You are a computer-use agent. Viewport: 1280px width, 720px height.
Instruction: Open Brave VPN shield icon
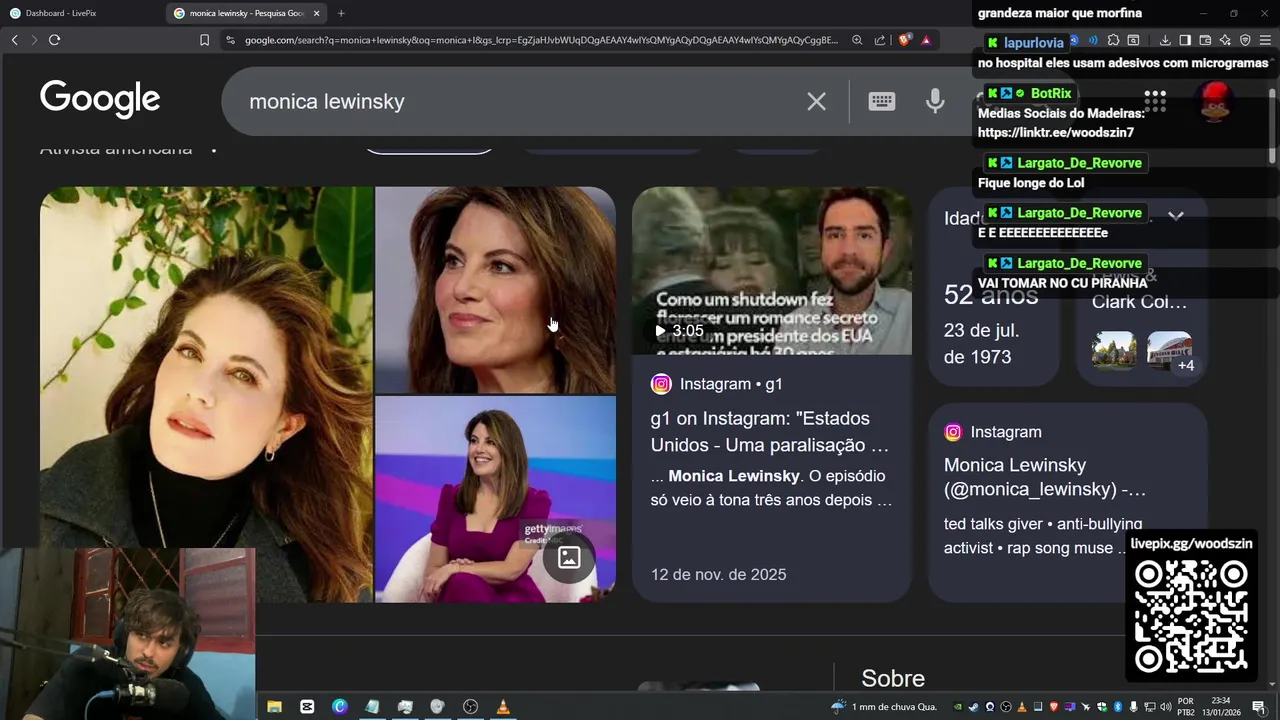1245,40
